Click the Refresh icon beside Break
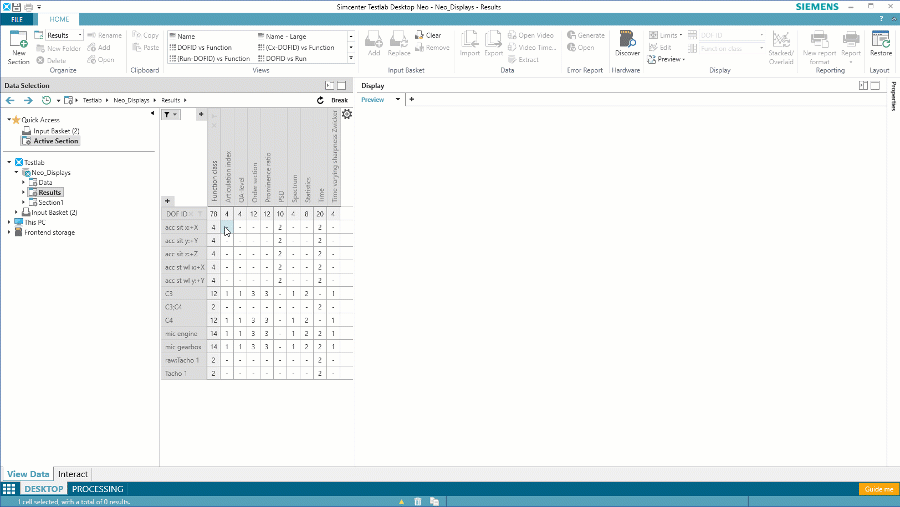 click(x=320, y=101)
